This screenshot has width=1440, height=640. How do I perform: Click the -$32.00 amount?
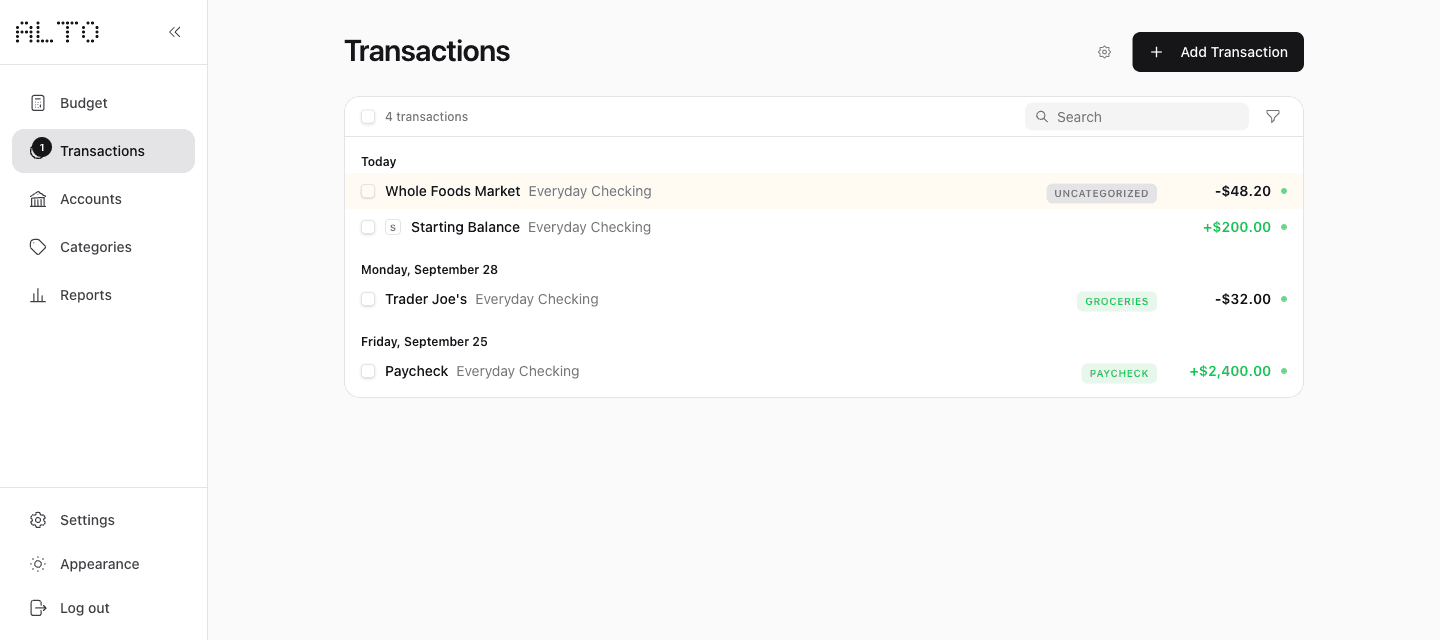[x=1243, y=299]
